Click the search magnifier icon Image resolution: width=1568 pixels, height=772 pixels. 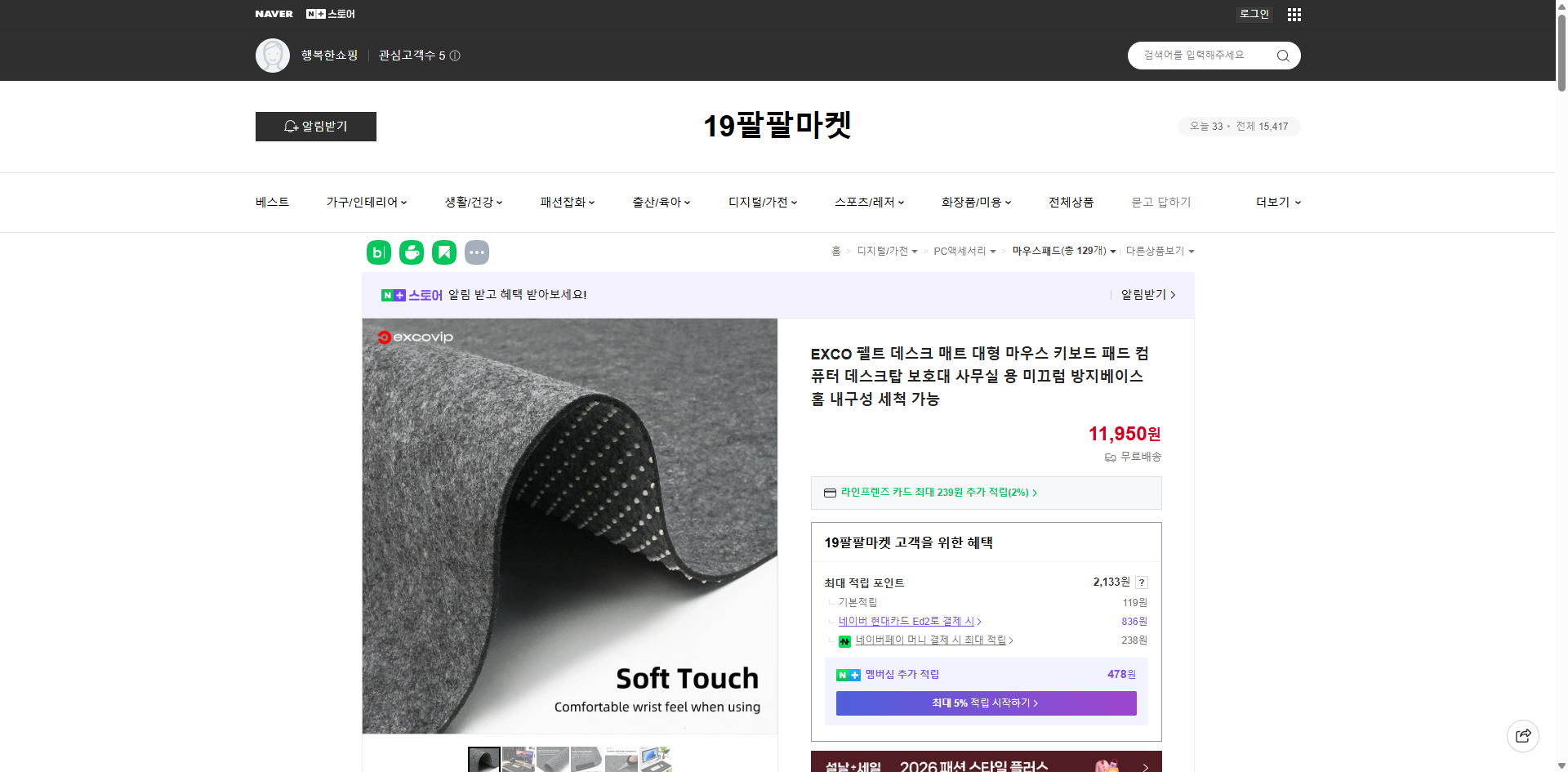[1282, 55]
